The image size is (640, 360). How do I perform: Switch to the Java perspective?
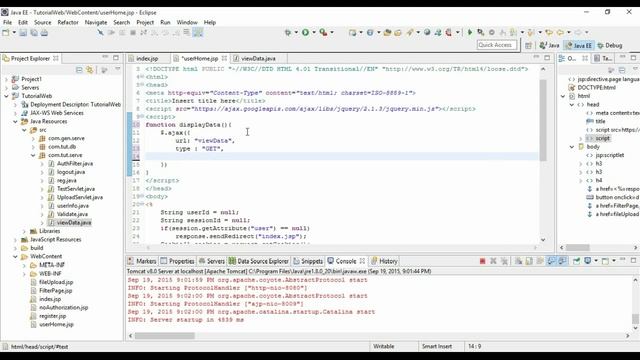(549, 45)
